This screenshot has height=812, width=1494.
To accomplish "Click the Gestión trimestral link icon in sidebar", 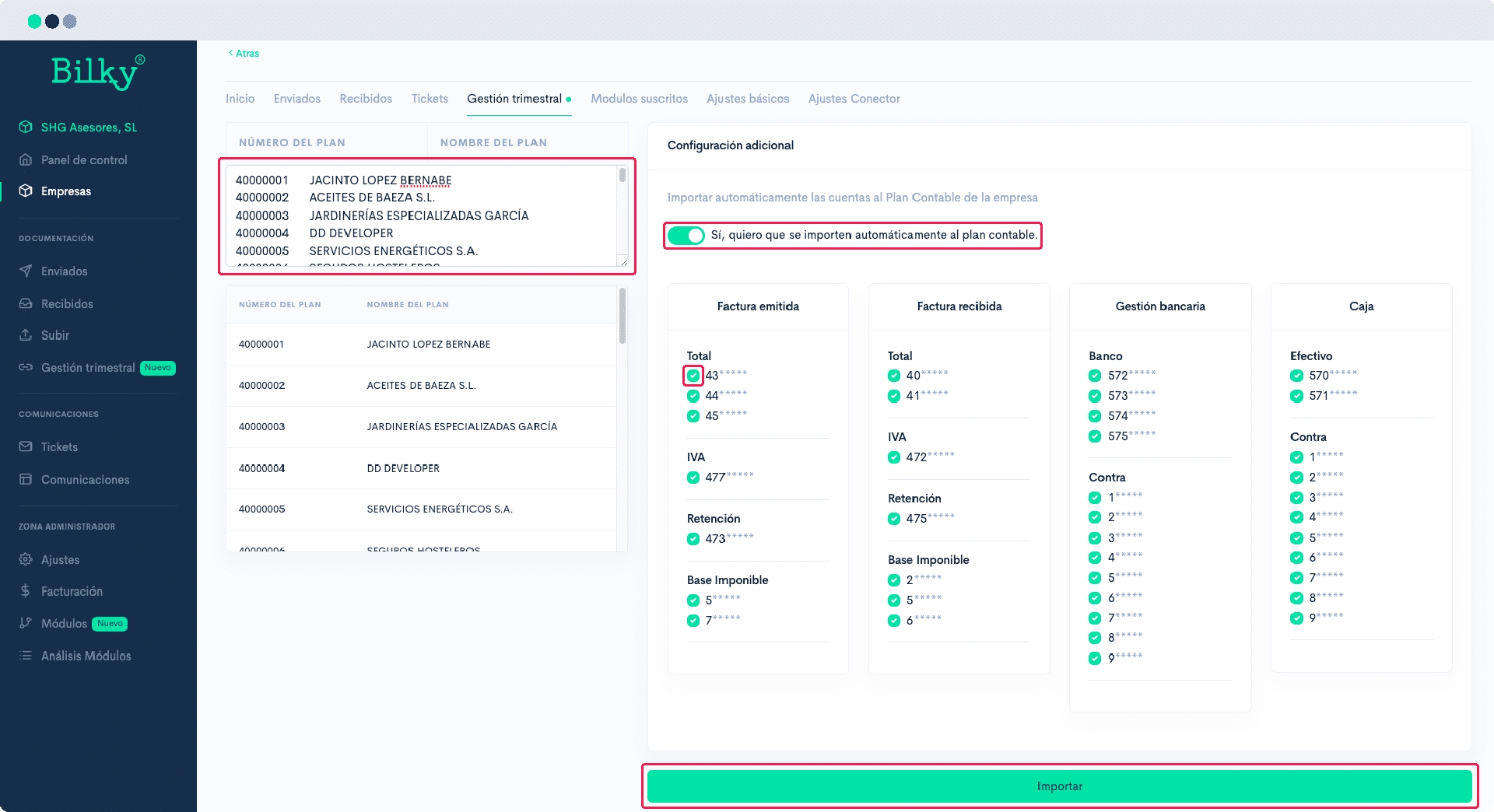I will coord(26,367).
